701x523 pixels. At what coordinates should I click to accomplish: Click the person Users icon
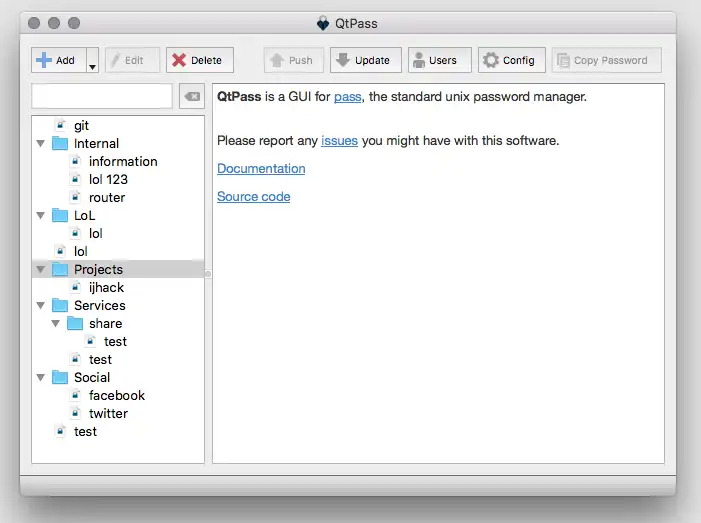(418, 60)
